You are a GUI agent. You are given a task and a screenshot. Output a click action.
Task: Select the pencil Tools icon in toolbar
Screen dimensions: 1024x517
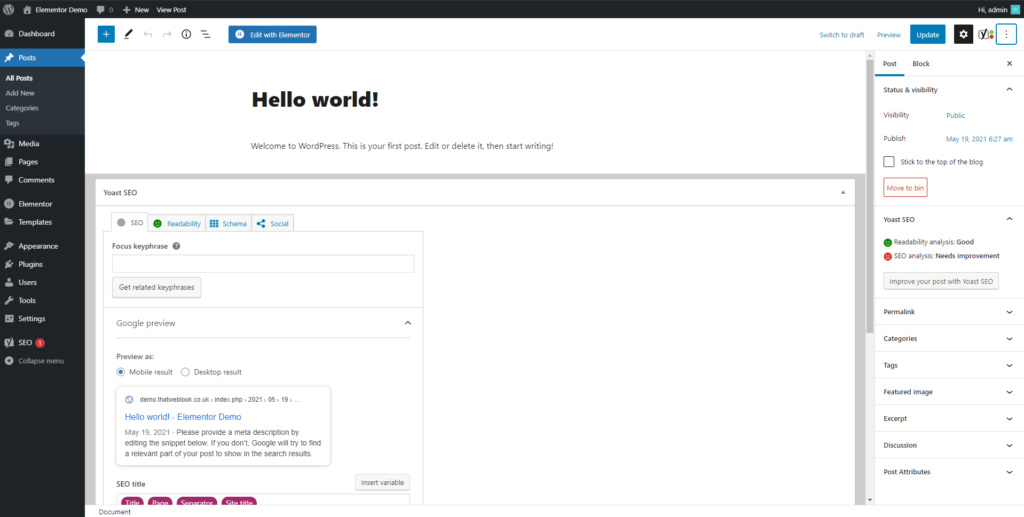[128, 34]
